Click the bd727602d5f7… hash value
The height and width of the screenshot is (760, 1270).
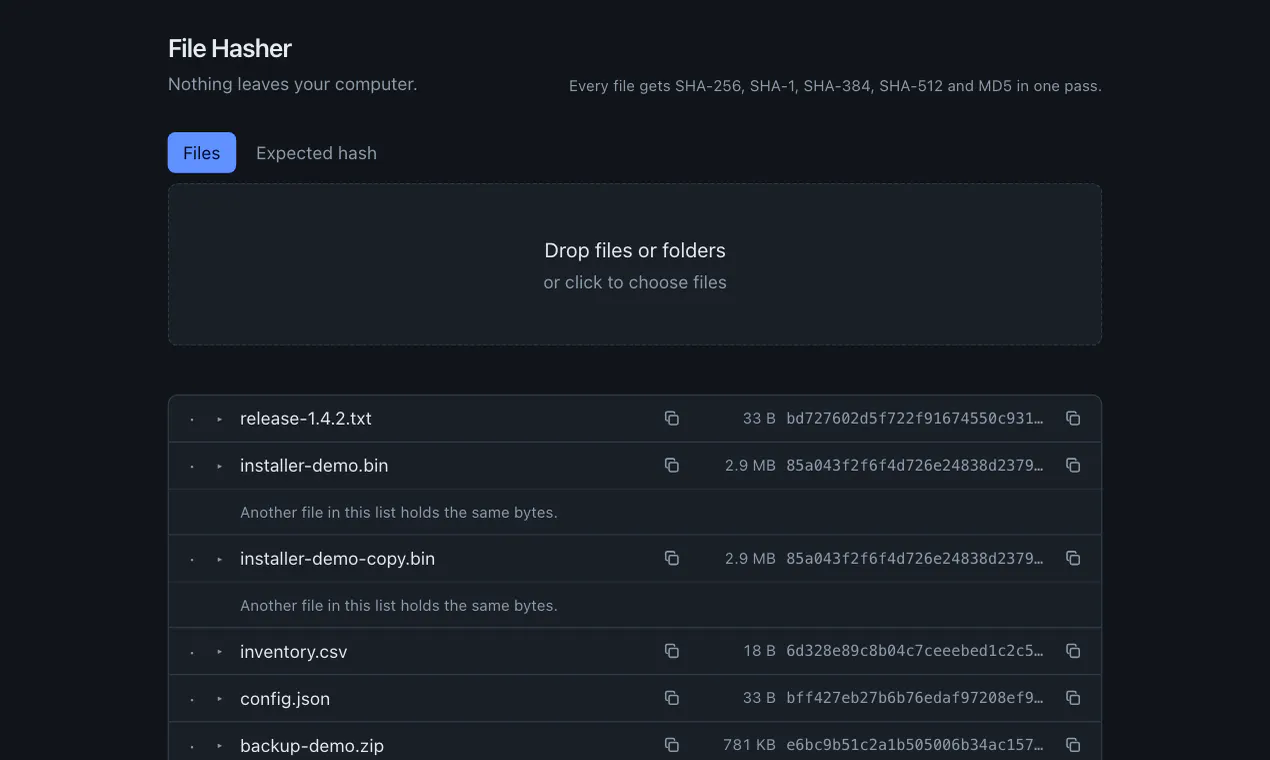pyautogui.click(x=915, y=418)
